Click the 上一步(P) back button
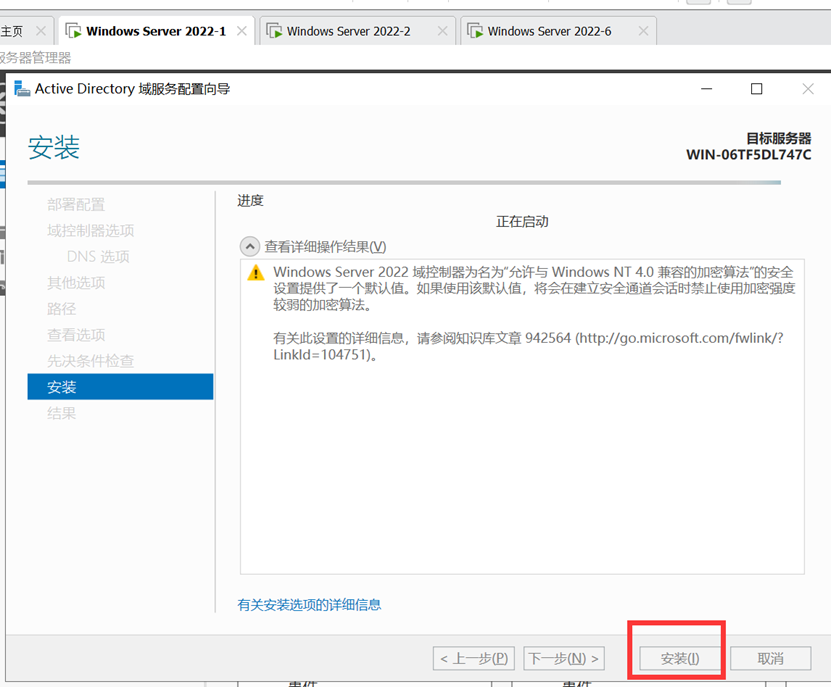 [x=473, y=658]
